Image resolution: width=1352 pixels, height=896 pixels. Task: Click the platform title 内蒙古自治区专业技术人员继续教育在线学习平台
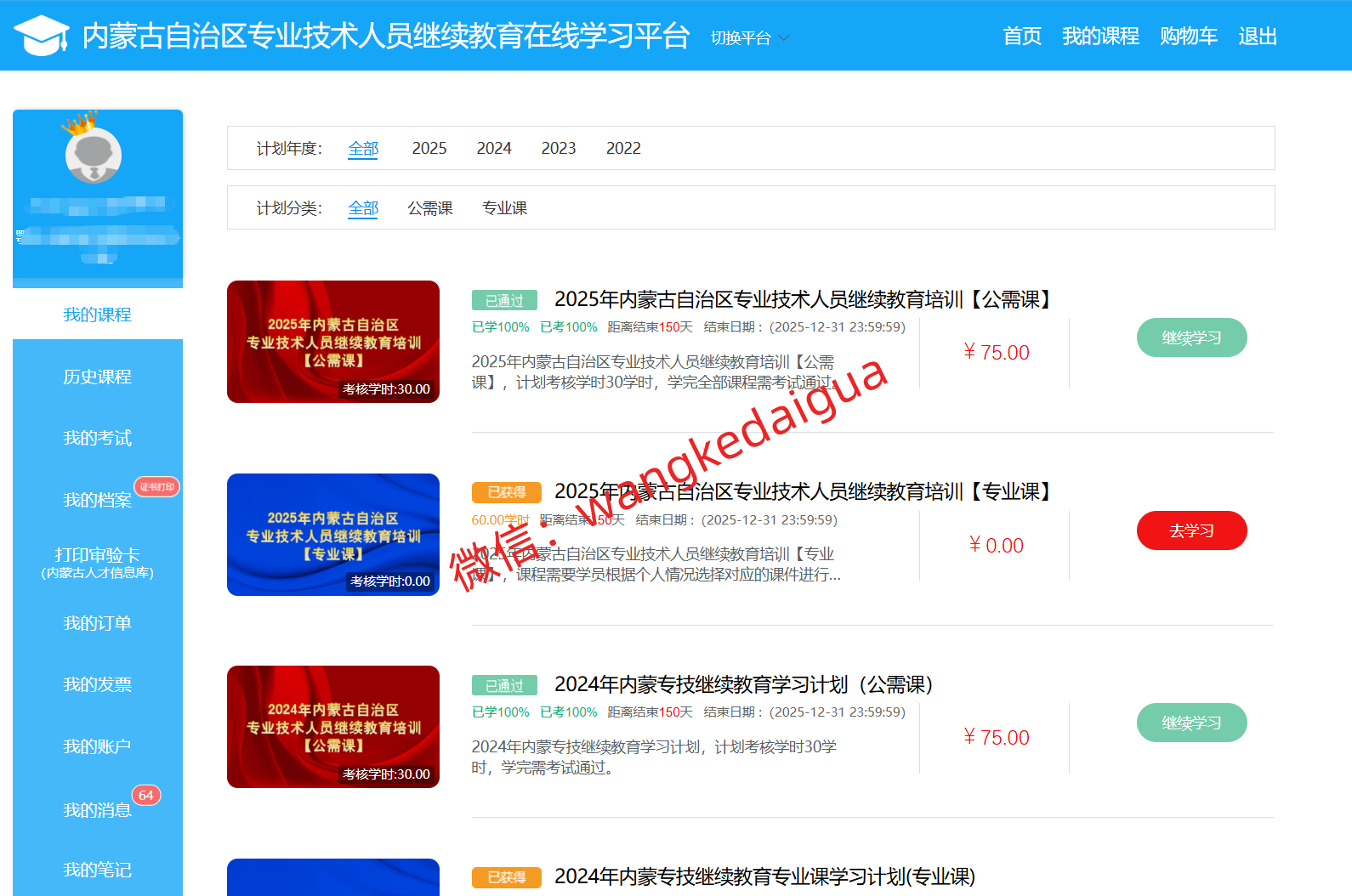(386, 36)
